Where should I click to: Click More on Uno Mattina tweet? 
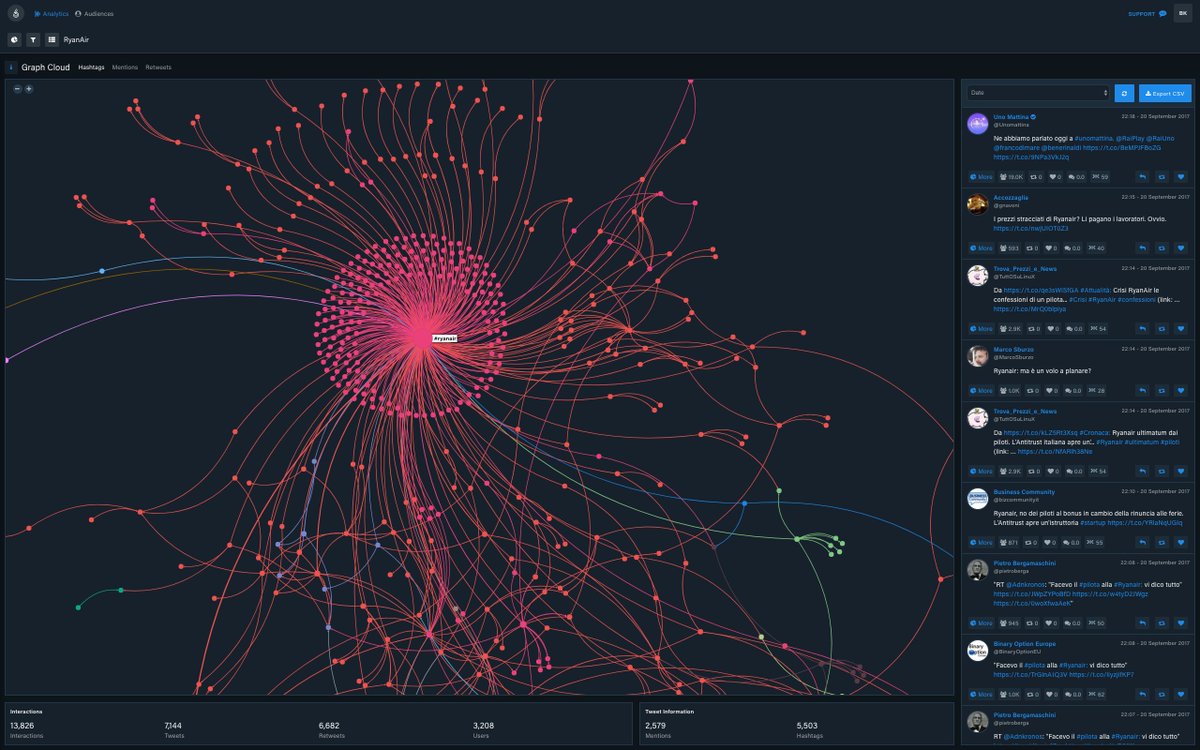point(981,177)
